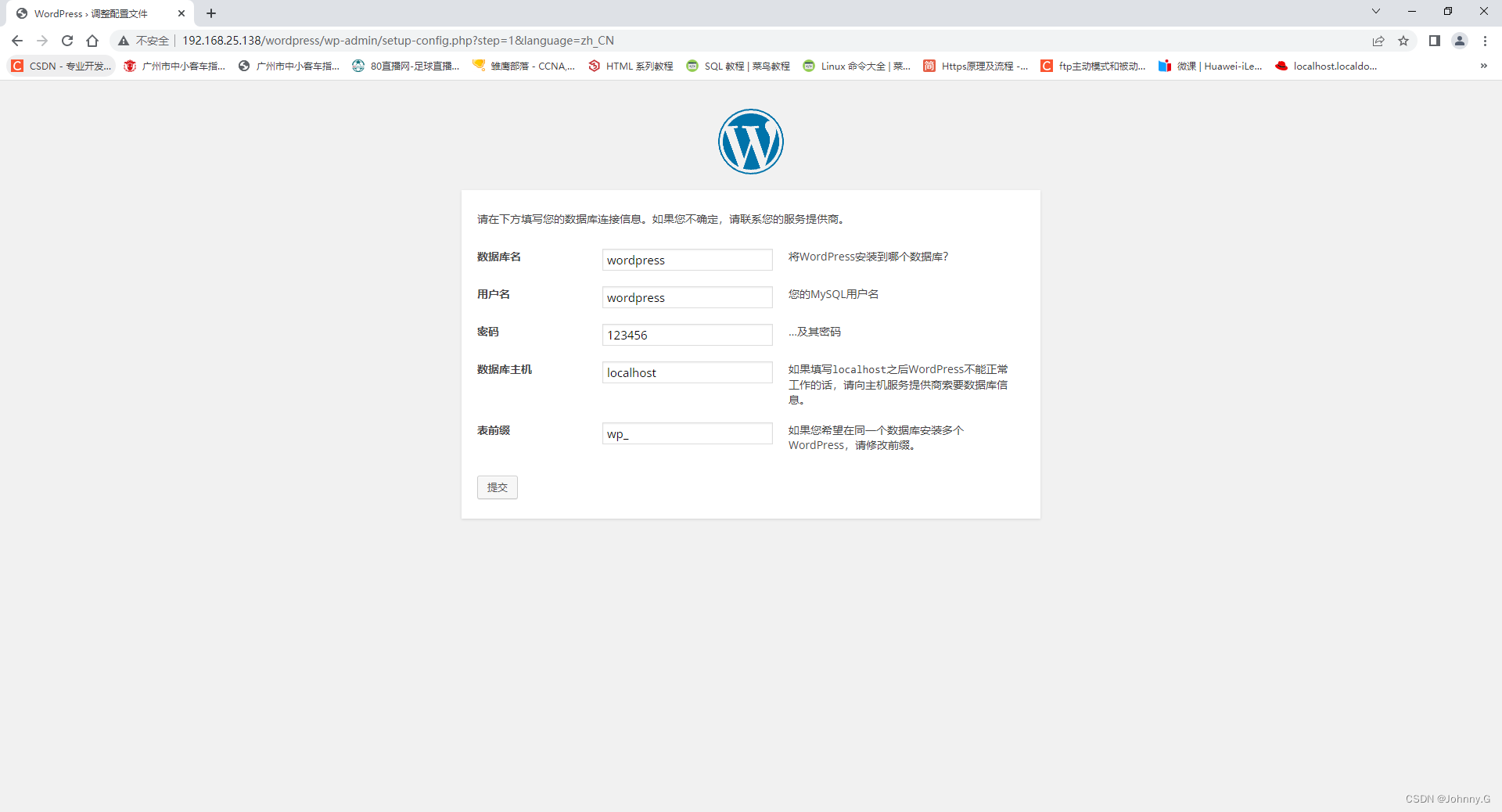Click the 数据库名 input field

point(687,260)
